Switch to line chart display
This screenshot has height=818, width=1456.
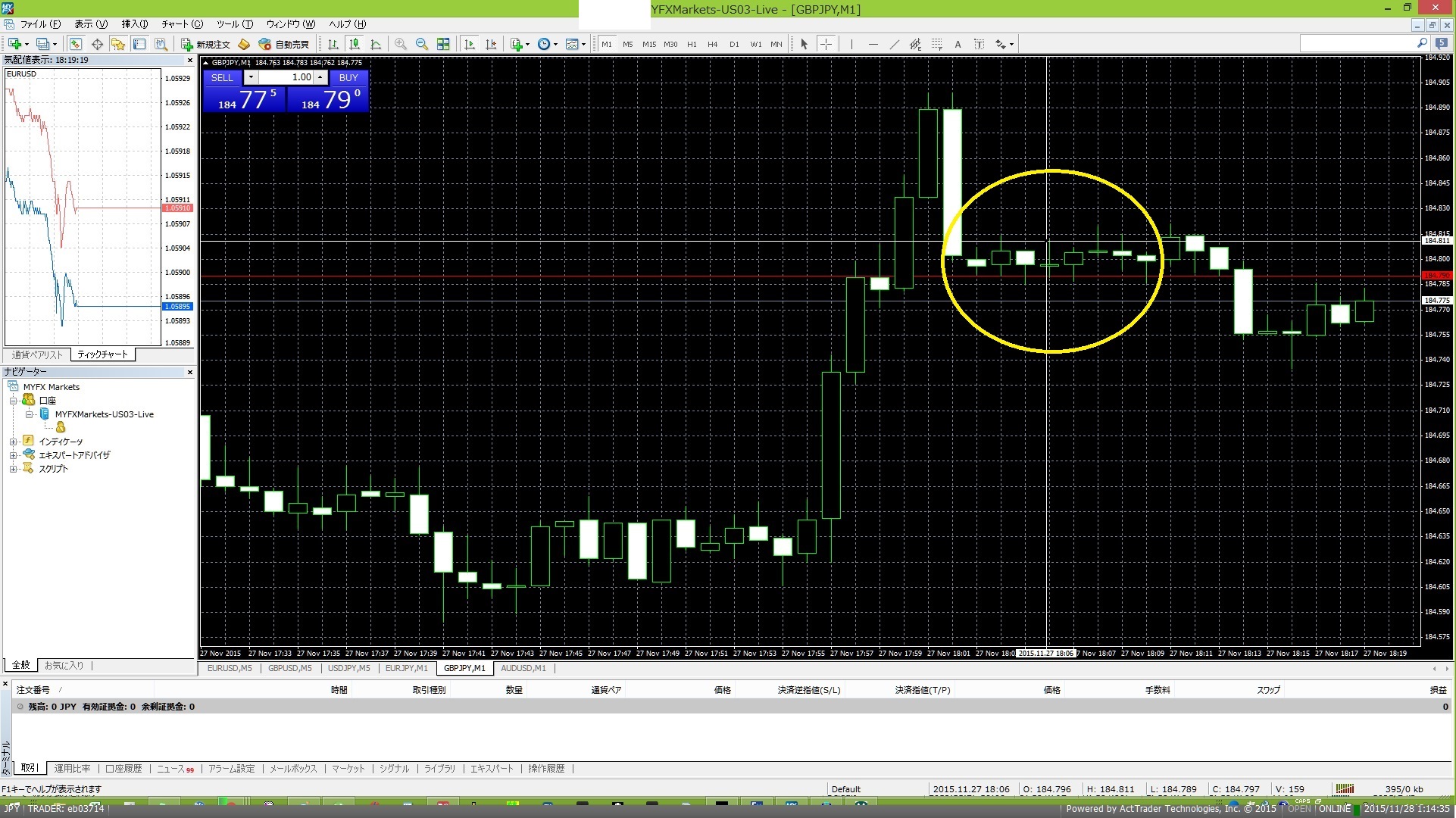pyautogui.click(x=375, y=44)
